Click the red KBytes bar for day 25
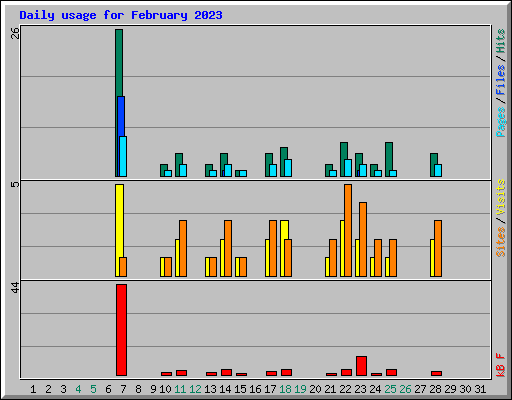512x400 pixels. 391,372
